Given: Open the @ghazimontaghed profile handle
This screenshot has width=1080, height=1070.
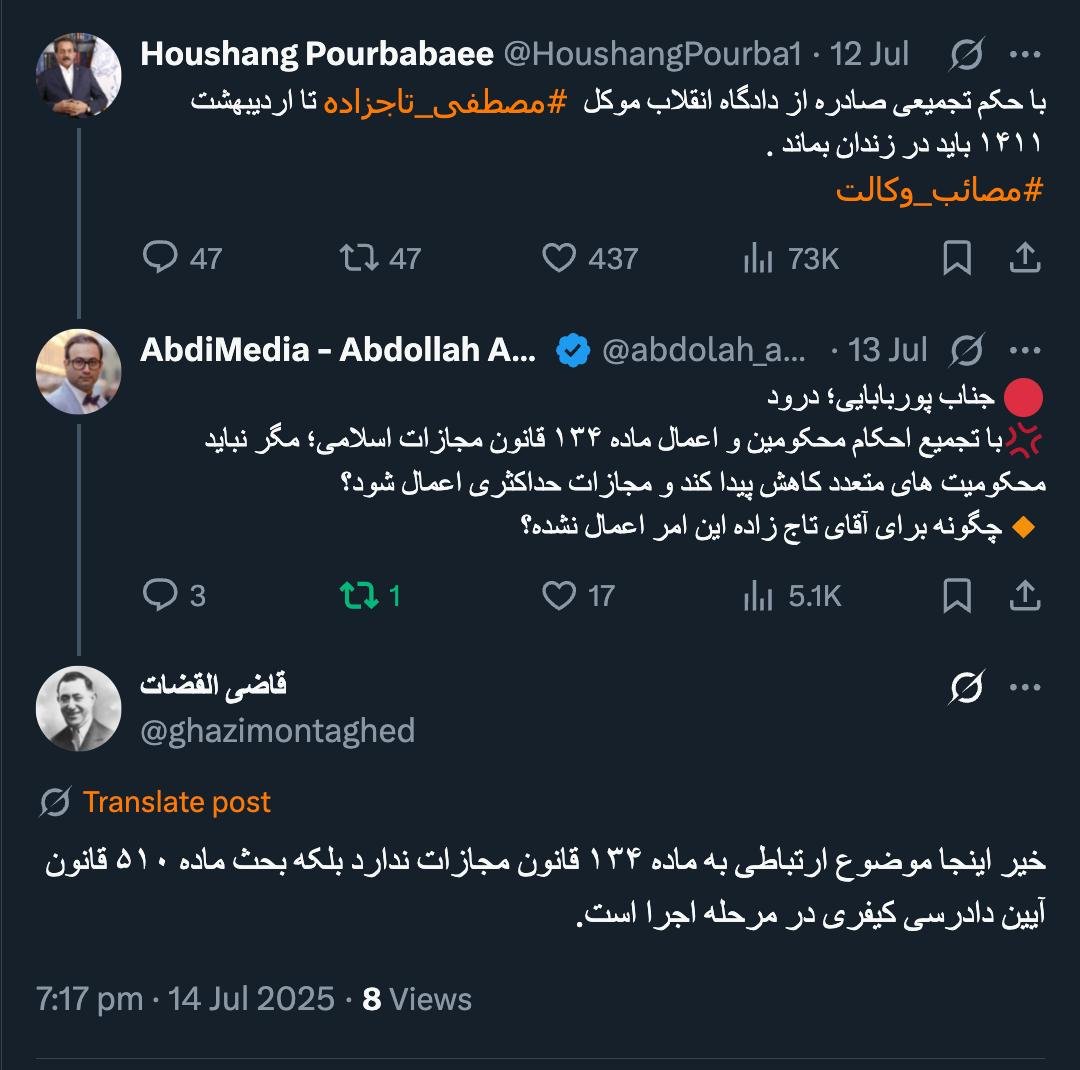Looking at the screenshot, I should 277,731.
